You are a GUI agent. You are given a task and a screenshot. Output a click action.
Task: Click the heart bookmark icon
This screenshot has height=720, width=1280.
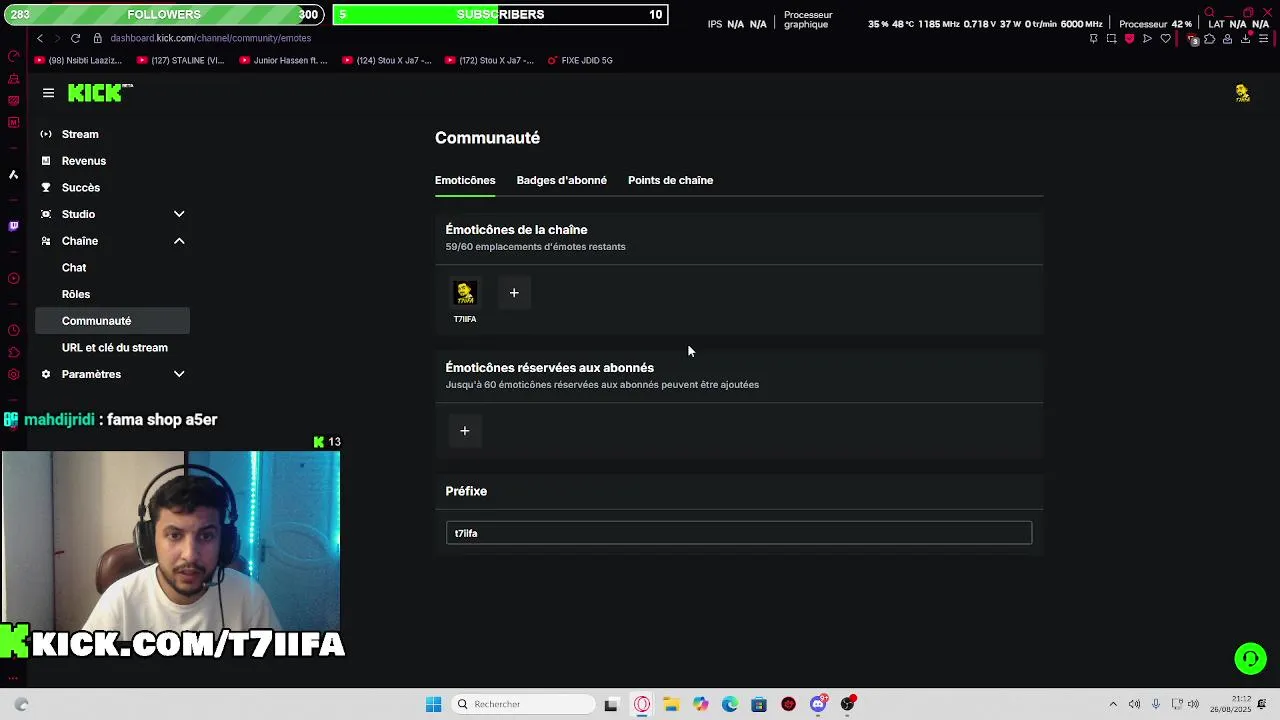click(x=1165, y=39)
